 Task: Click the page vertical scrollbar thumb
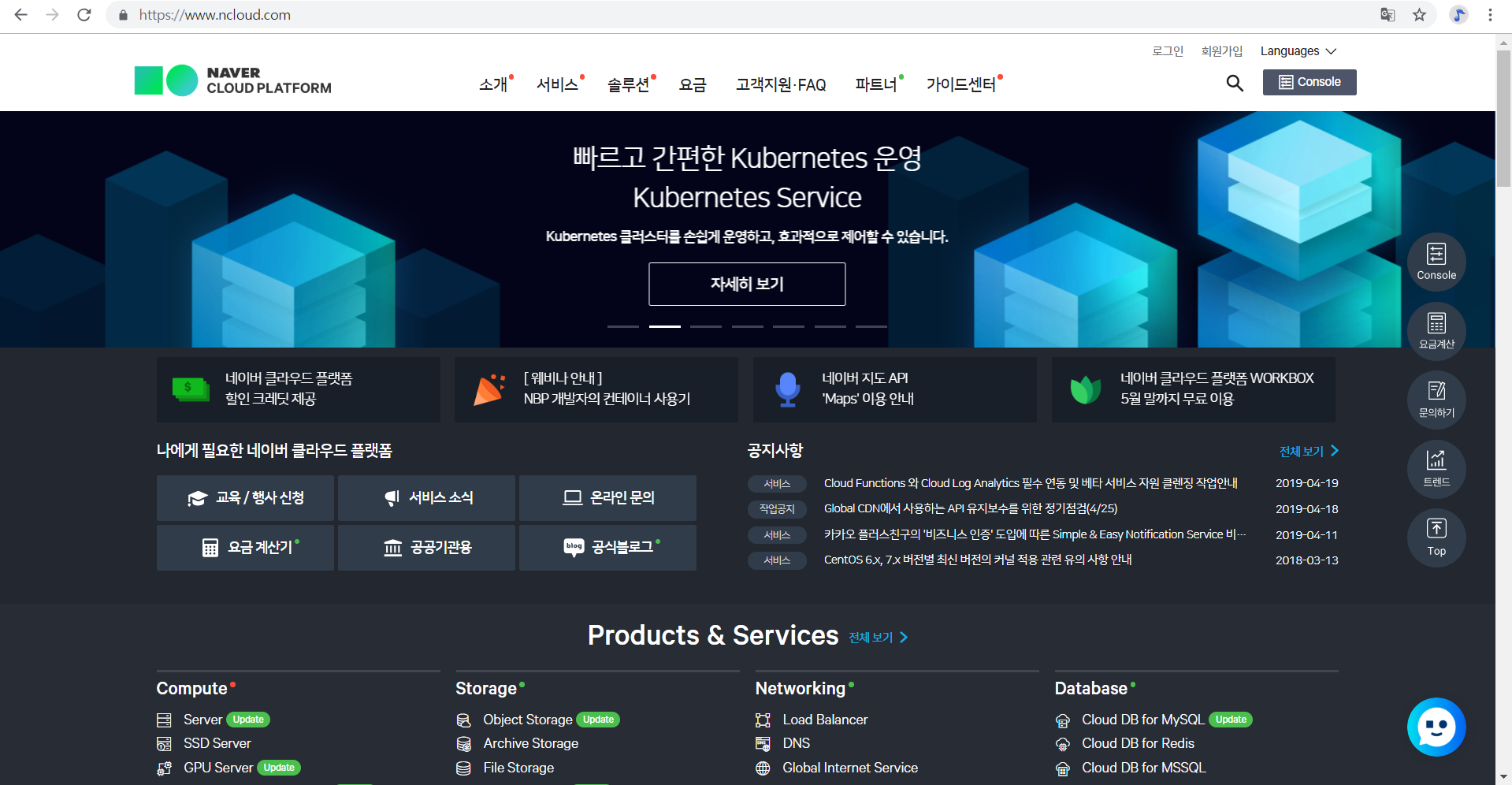[x=1504, y=119]
